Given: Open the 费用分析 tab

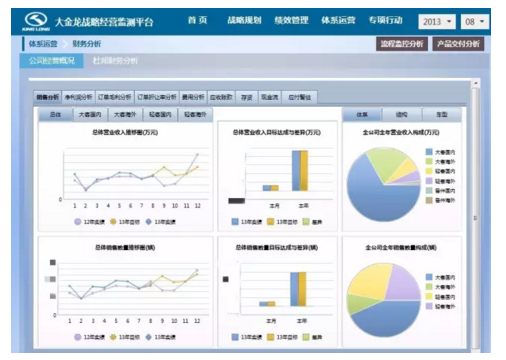Looking at the screenshot, I should pyautogui.click(x=193, y=97).
